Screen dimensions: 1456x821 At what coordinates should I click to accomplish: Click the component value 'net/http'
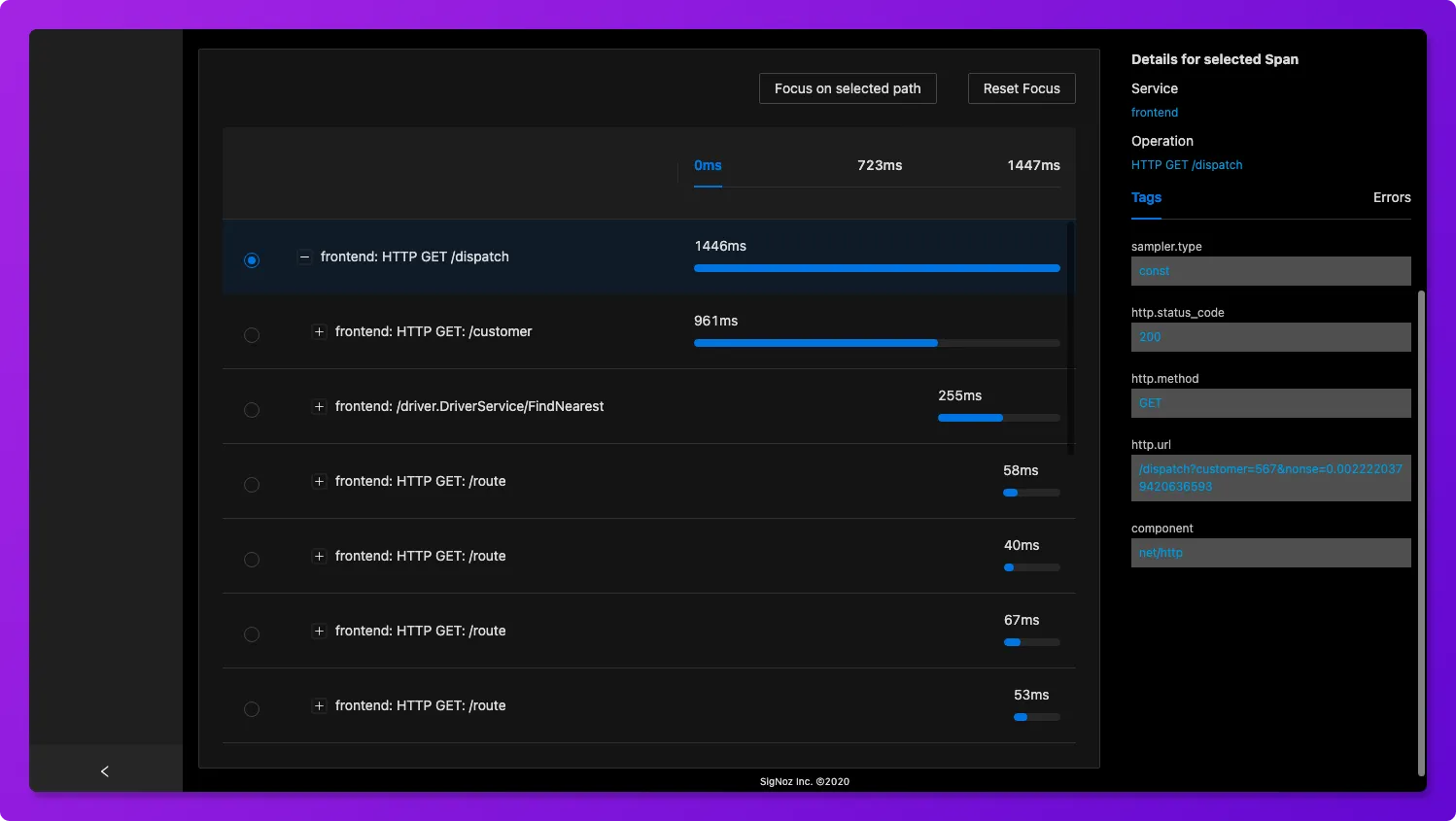[x=1271, y=553]
